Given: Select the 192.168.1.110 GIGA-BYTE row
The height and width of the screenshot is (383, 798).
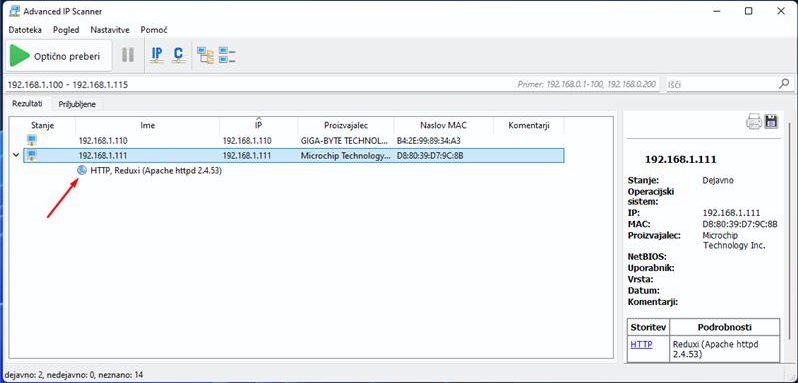Looking at the screenshot, I should point(294,140).
